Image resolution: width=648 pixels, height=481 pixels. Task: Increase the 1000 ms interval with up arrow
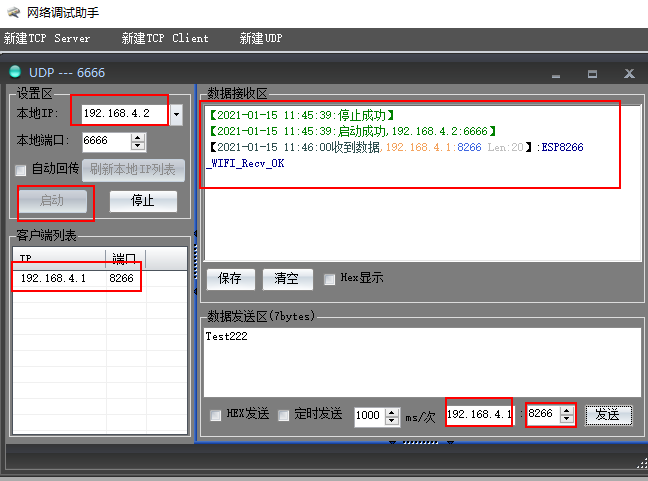392,412
